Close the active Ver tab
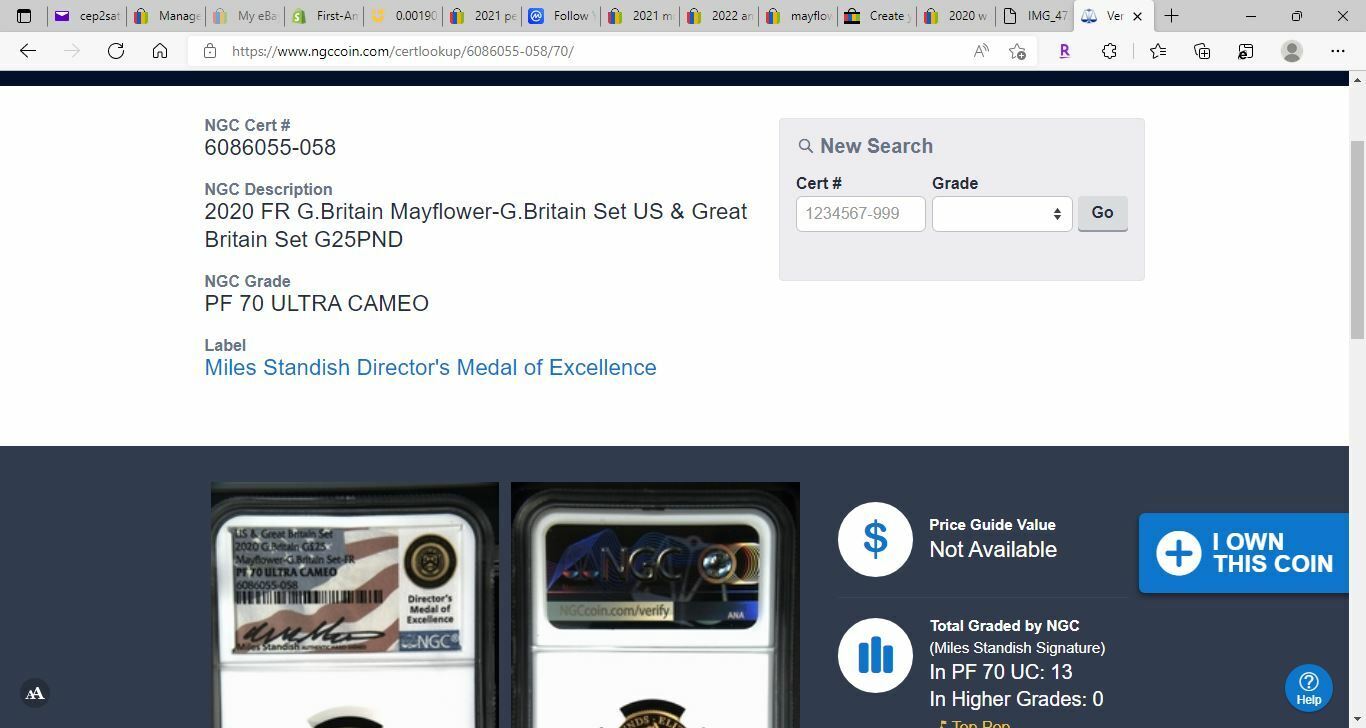Viewport: 1366px width, 728px height. (1137, 16)
